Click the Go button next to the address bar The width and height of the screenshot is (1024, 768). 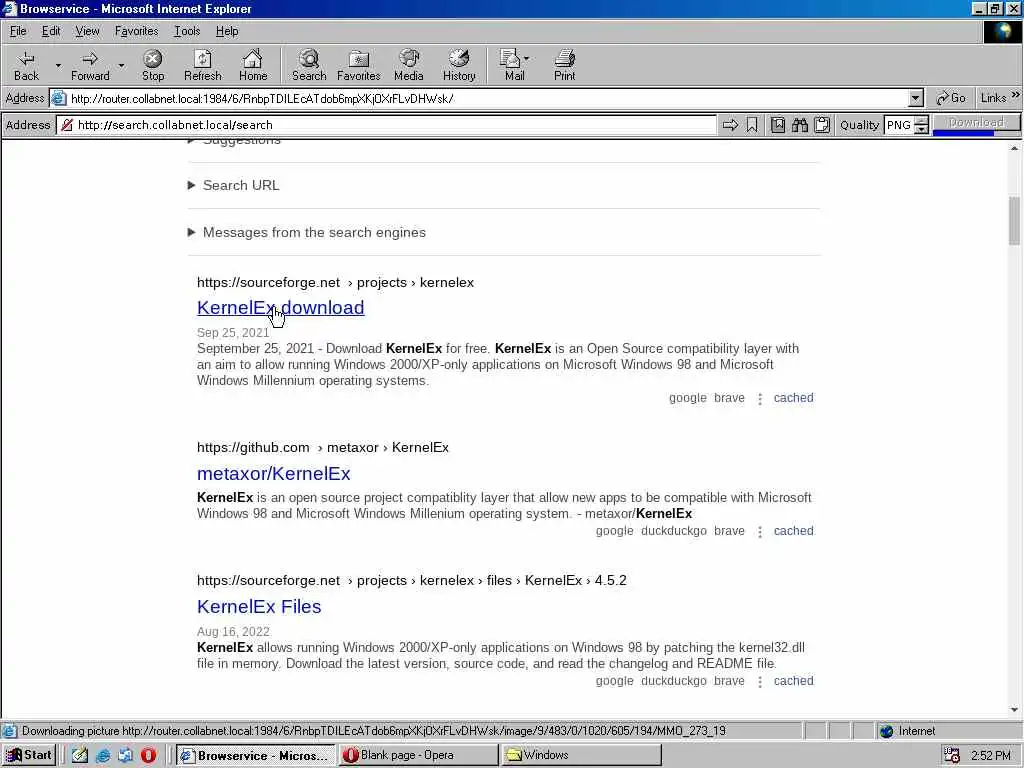951,98
